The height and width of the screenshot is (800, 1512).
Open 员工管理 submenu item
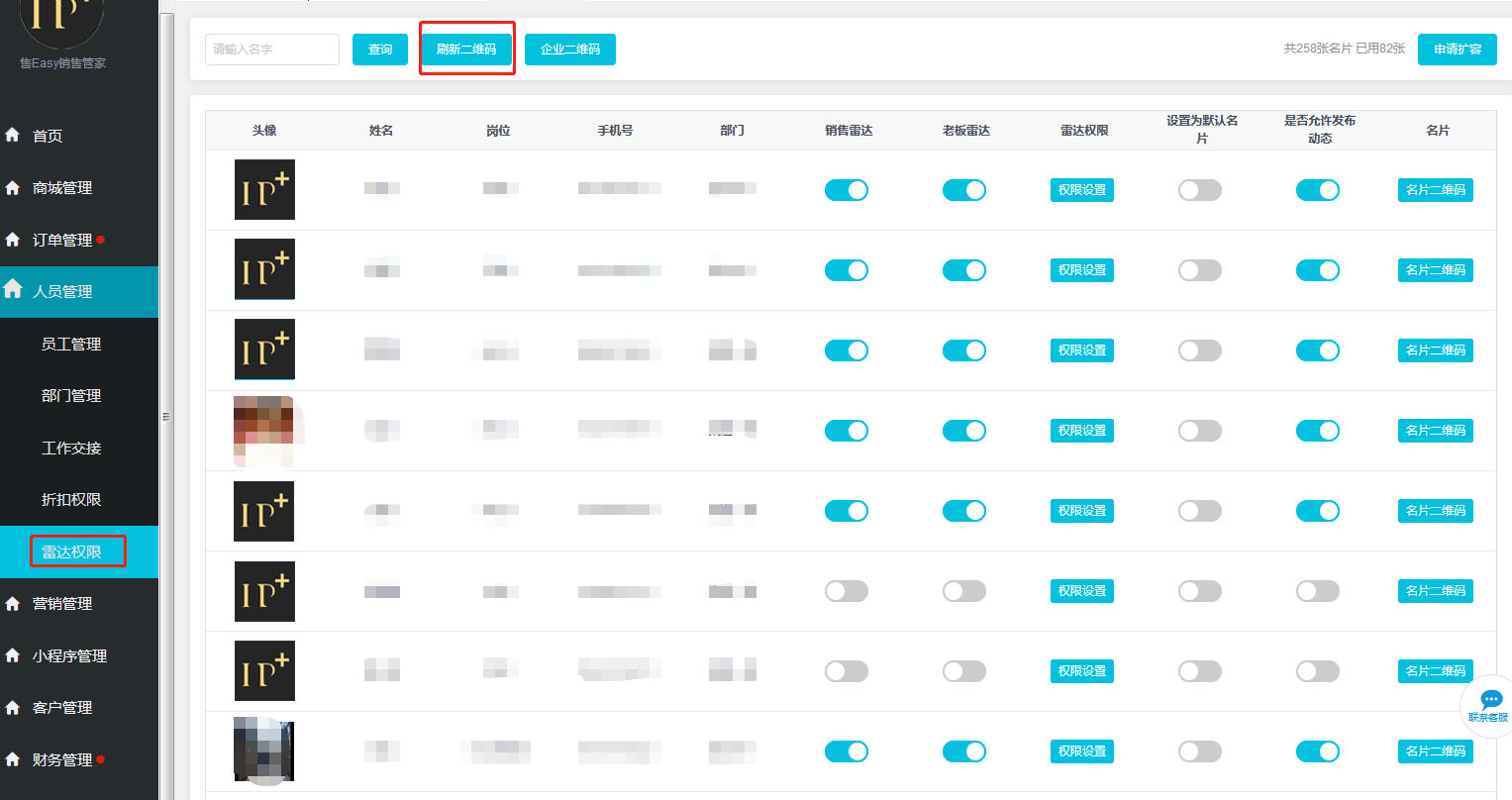[x=71, y=344]
